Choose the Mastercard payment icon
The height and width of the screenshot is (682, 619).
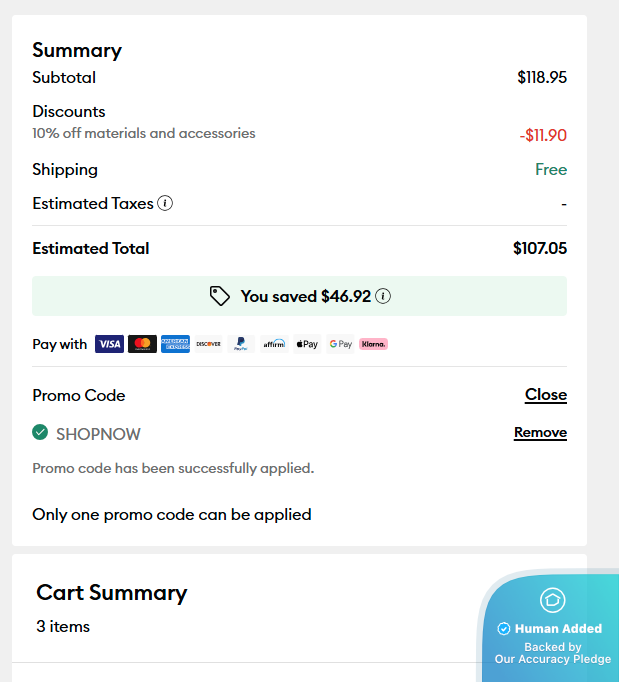click(x=142, y=344)
